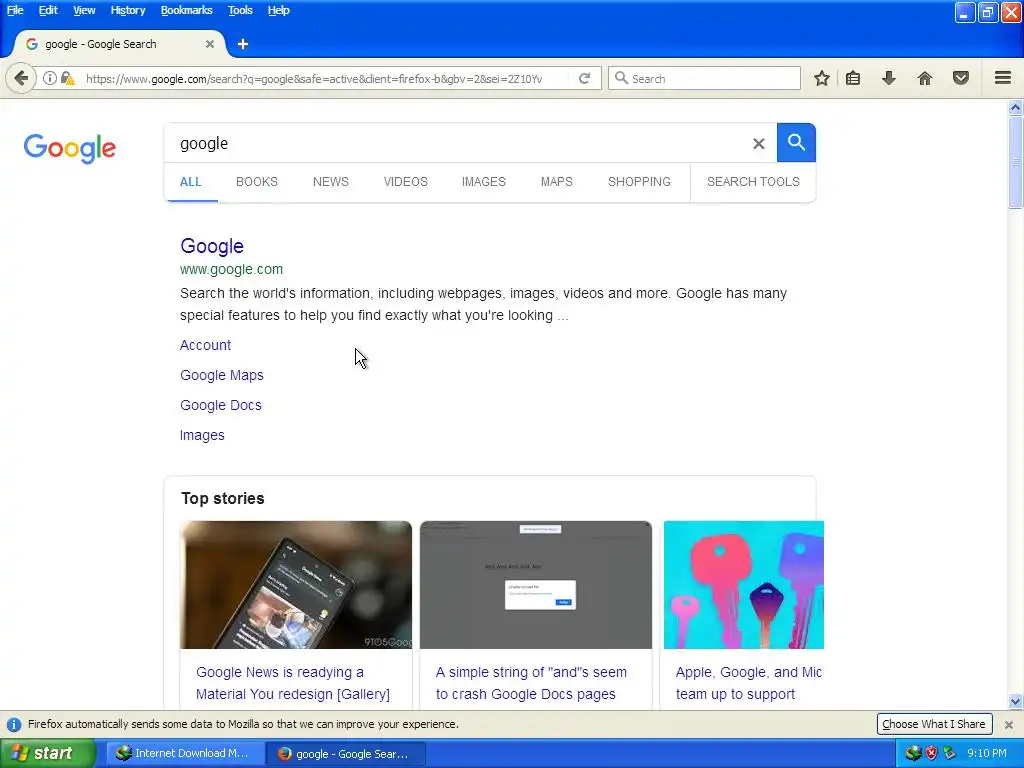Click the green tray icon beside the clock
The image size is (1024, 768).
949,754
